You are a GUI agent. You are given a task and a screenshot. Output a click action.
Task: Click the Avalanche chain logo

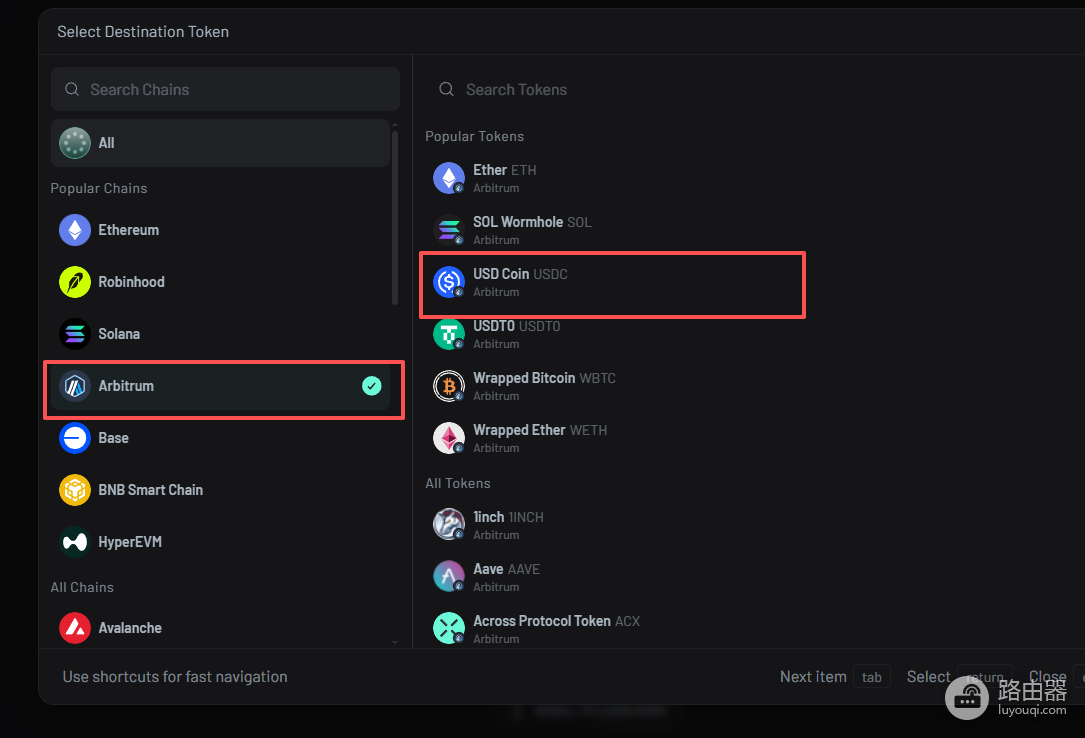[75, 628]
